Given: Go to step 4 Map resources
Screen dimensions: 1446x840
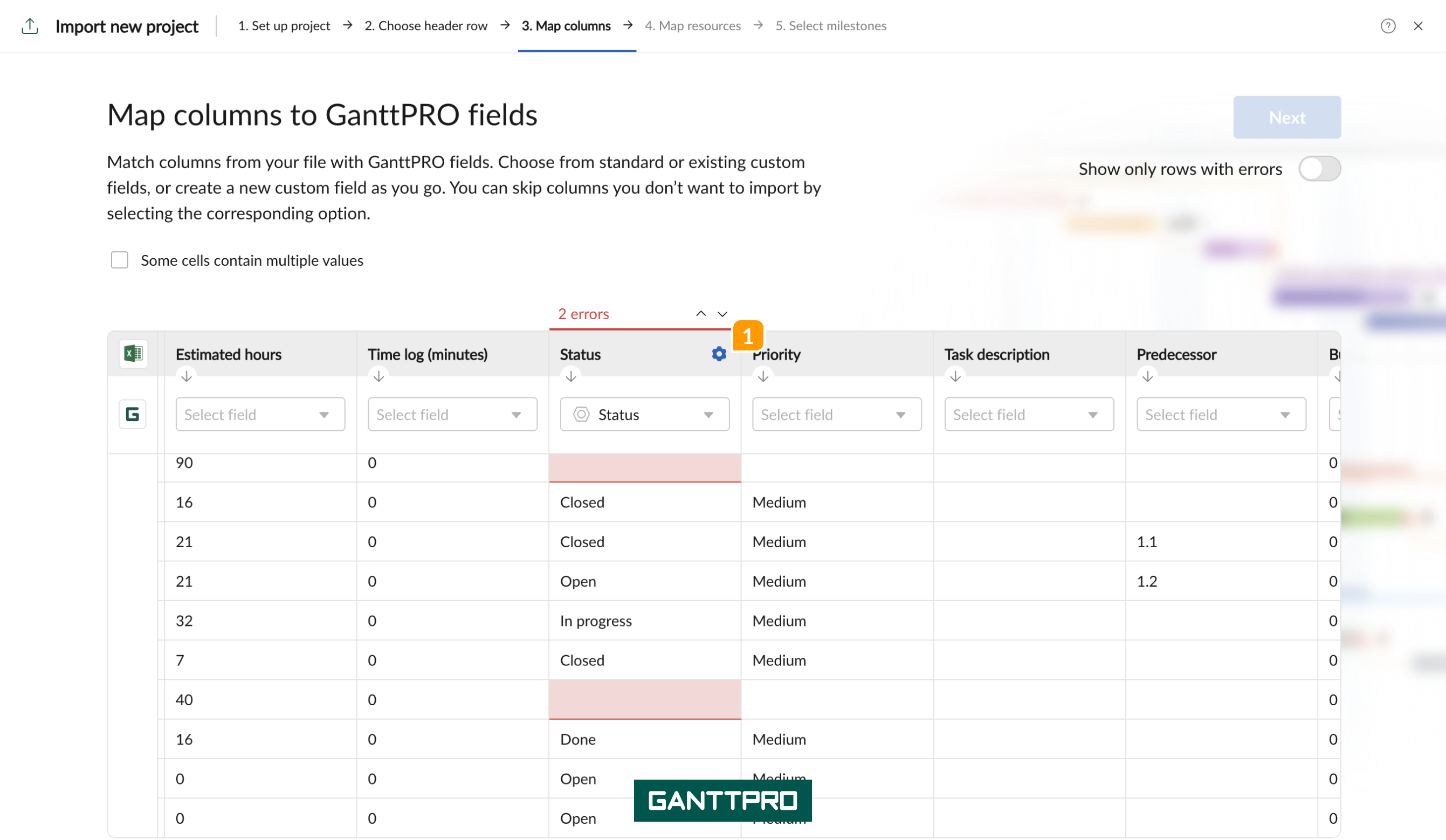Looking at the screenshot, I should tap(693, 26).
